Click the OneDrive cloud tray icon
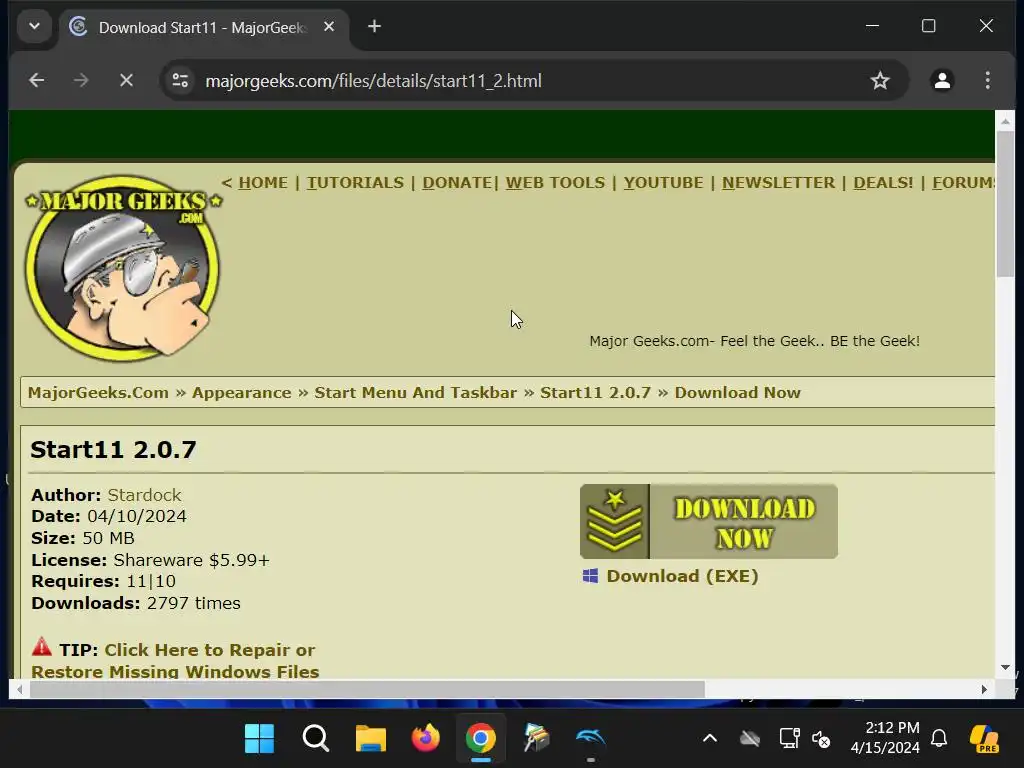The image size is (1024, 768). [750, 739]
